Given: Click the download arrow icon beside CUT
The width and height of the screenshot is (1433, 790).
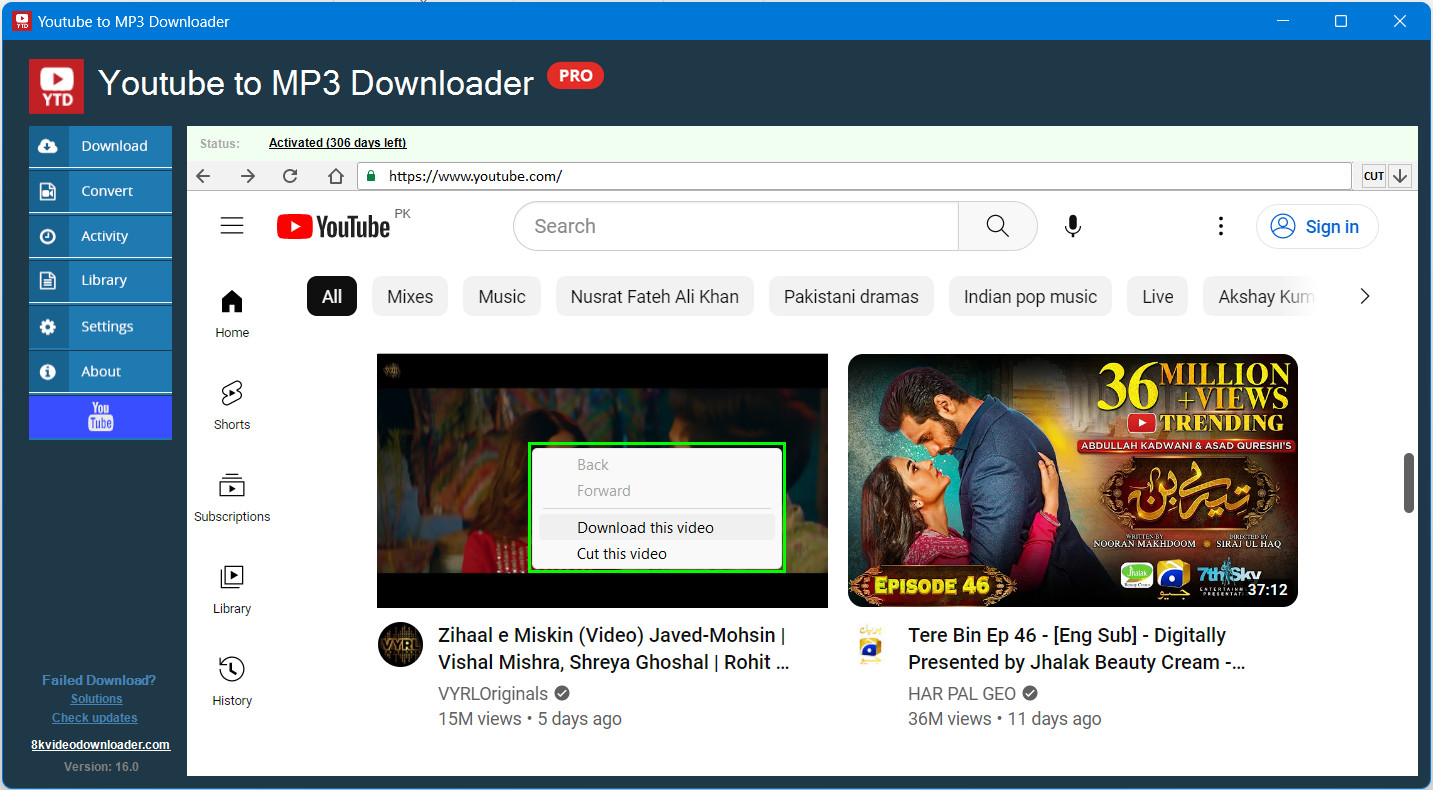Looking at the screenshot, I should pos(1400,176).
